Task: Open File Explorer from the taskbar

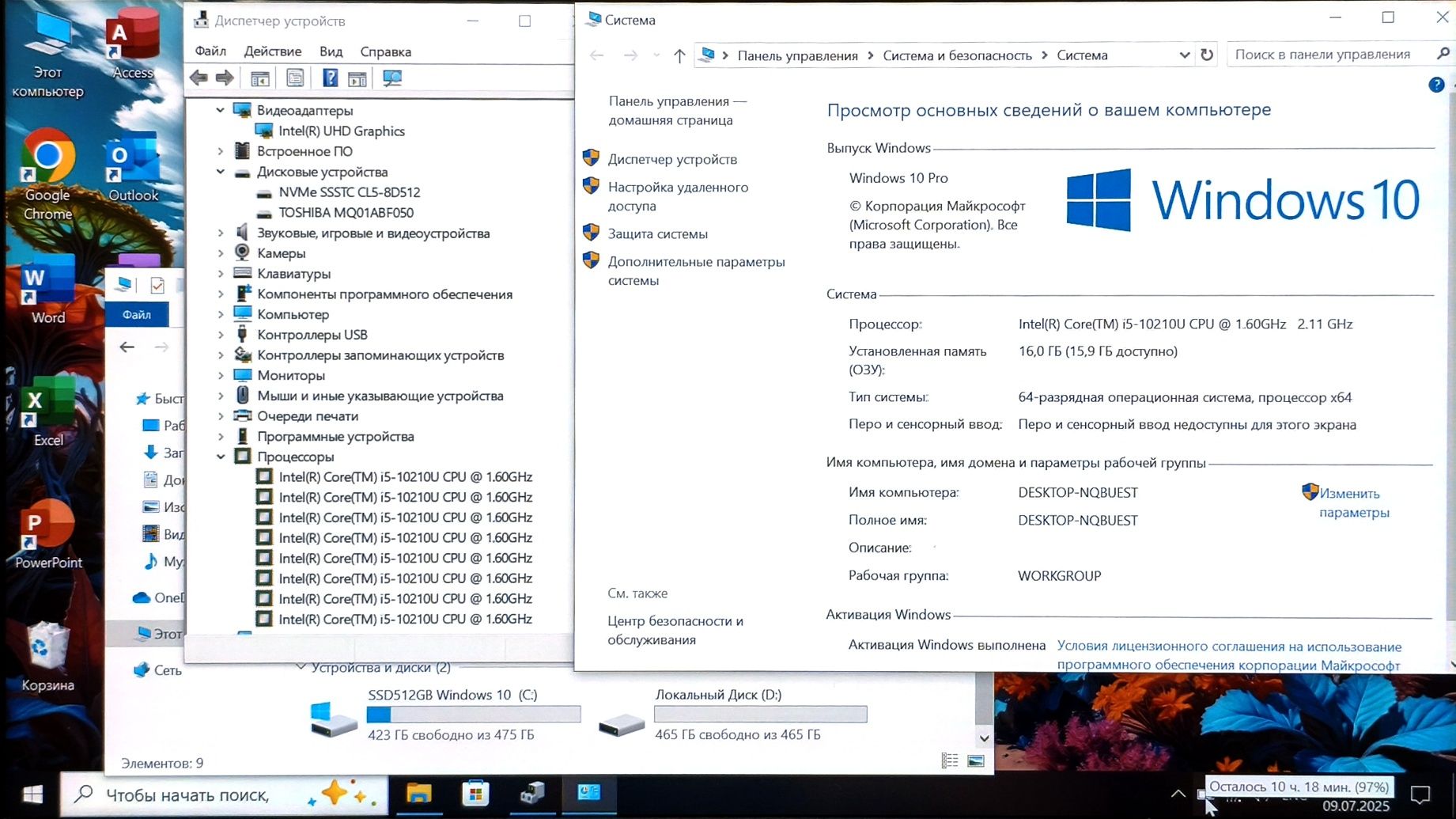Action: (419, 793)
